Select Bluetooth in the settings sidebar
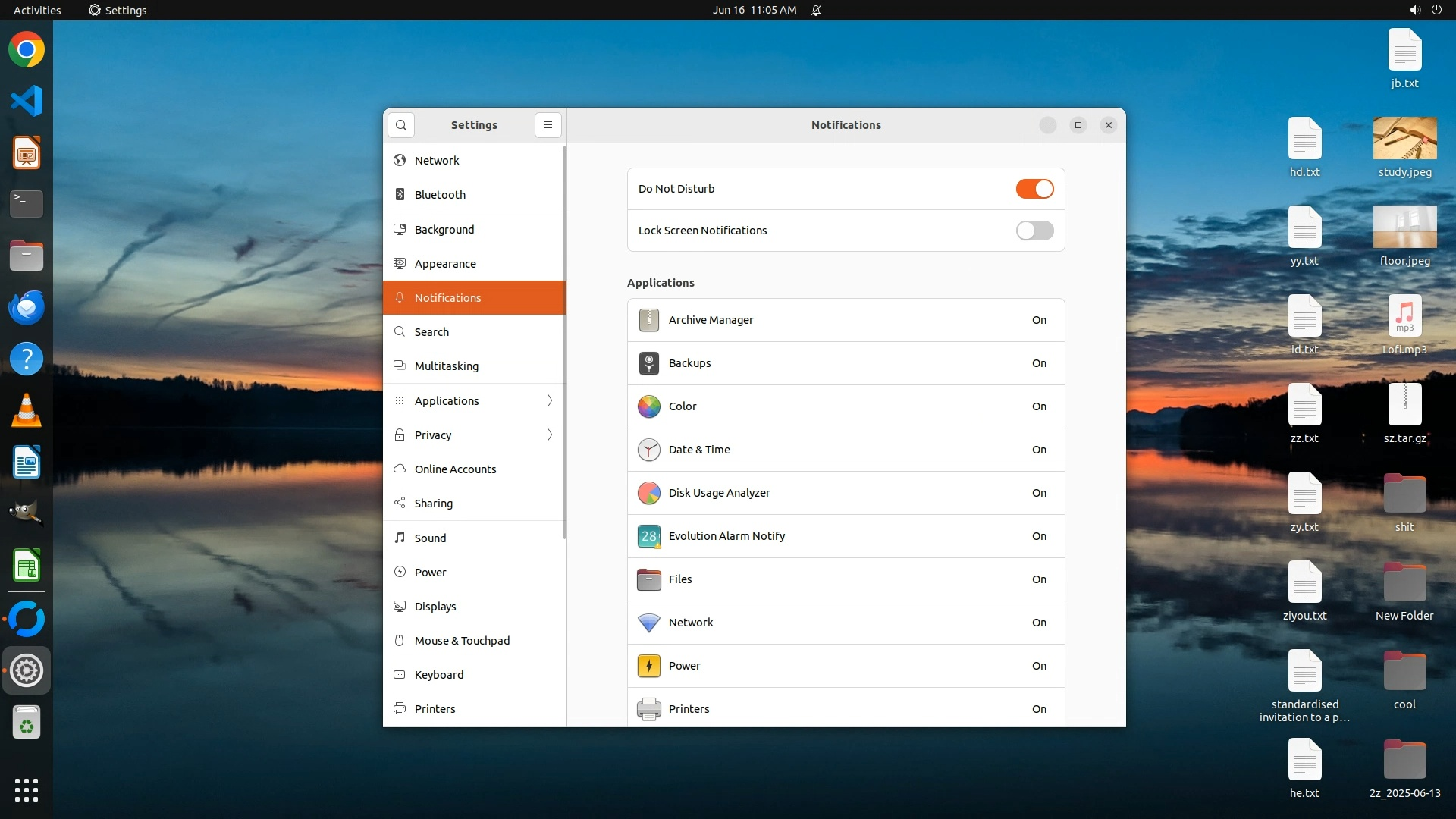The height and width of the screenshot is (819, 1456). coord(440,195)
